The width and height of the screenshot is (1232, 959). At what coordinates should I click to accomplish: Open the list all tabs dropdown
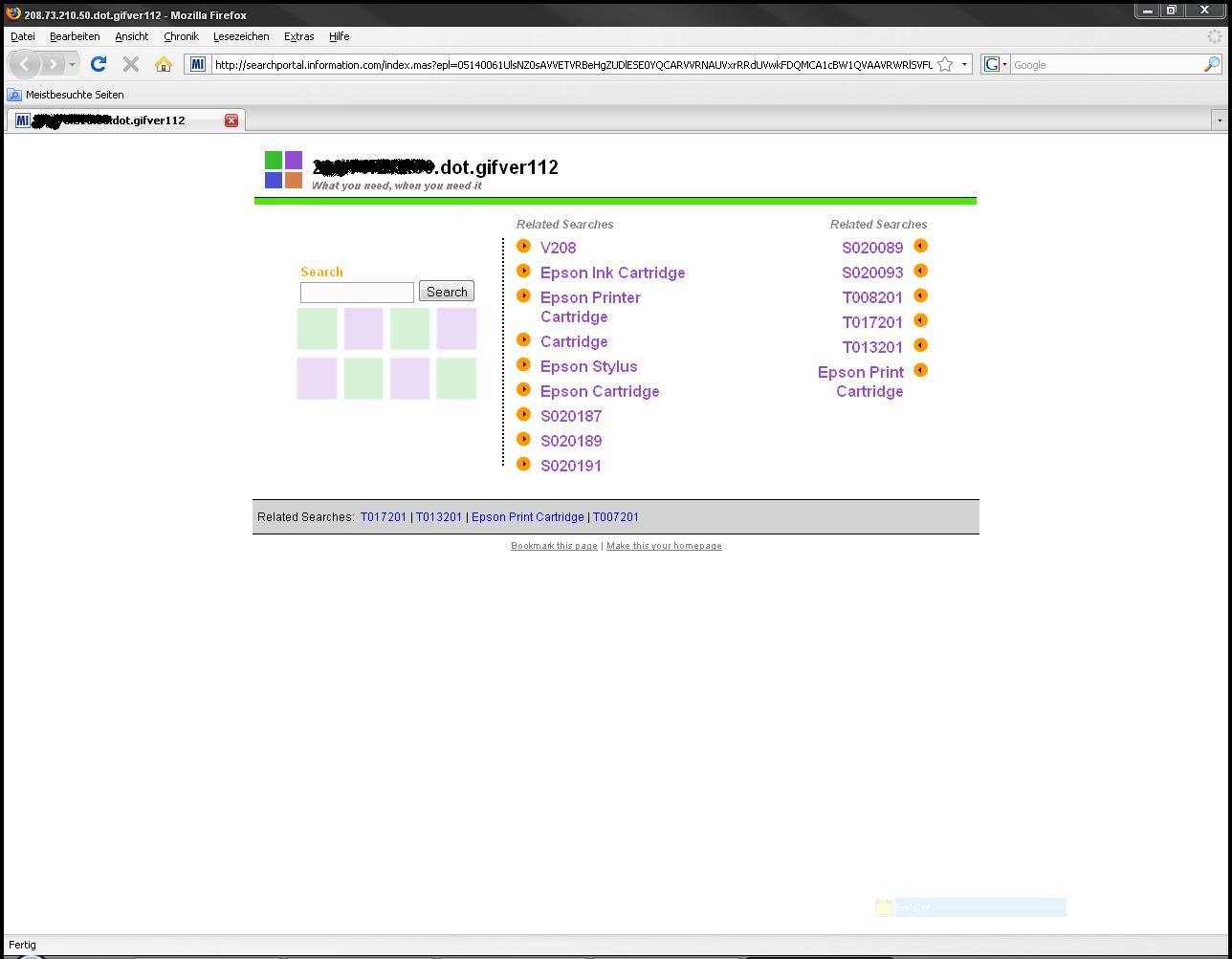[x=1219, y=120]
